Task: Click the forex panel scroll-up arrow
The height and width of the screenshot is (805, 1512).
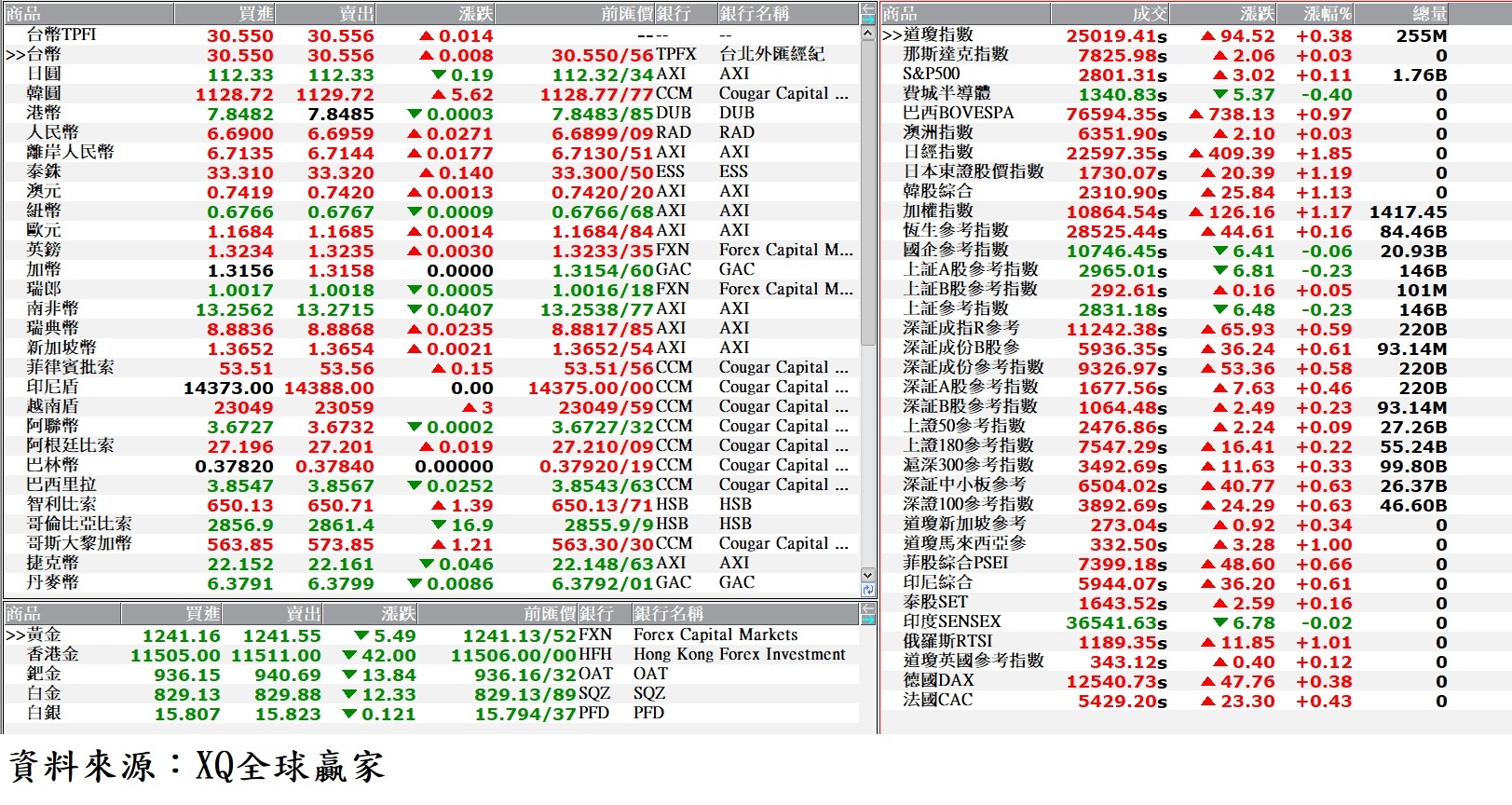Action: (868, 33)
